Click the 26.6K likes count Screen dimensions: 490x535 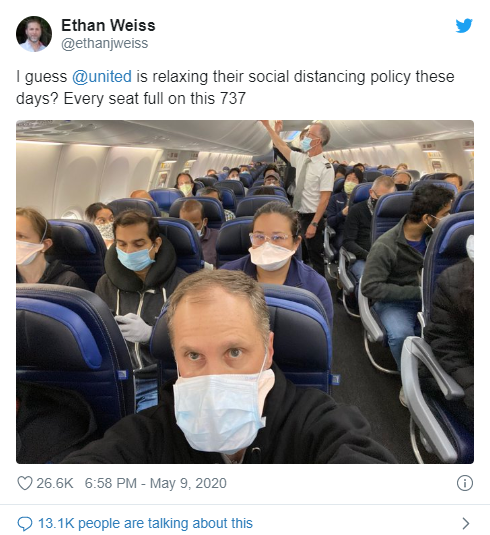(55, 483)
